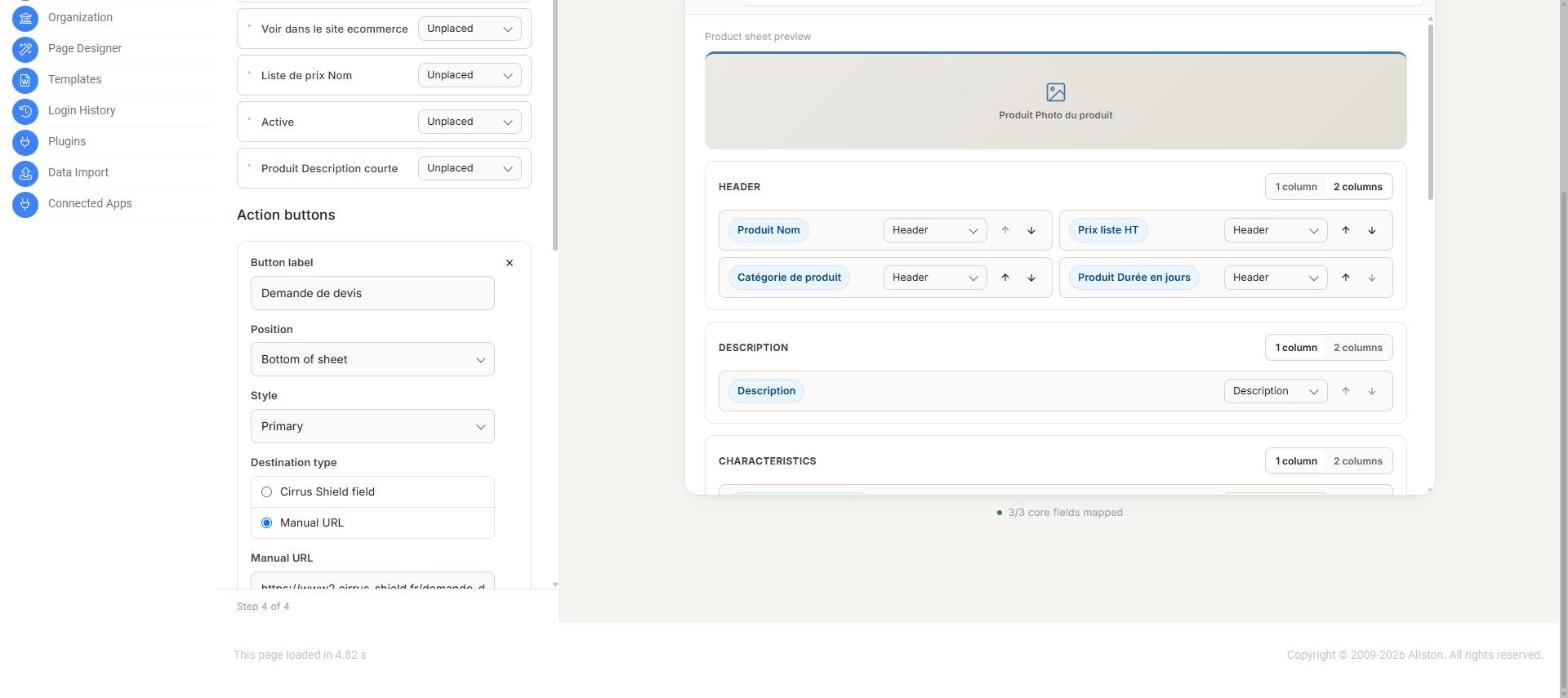This screenshot has width=1568, height=698.
Task: Click the left settings panel scrollbar
Action: (x=555, y=125)
